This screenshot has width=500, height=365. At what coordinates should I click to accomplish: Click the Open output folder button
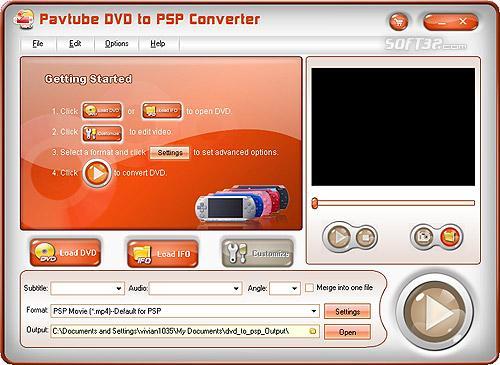[x=347, y=332]
